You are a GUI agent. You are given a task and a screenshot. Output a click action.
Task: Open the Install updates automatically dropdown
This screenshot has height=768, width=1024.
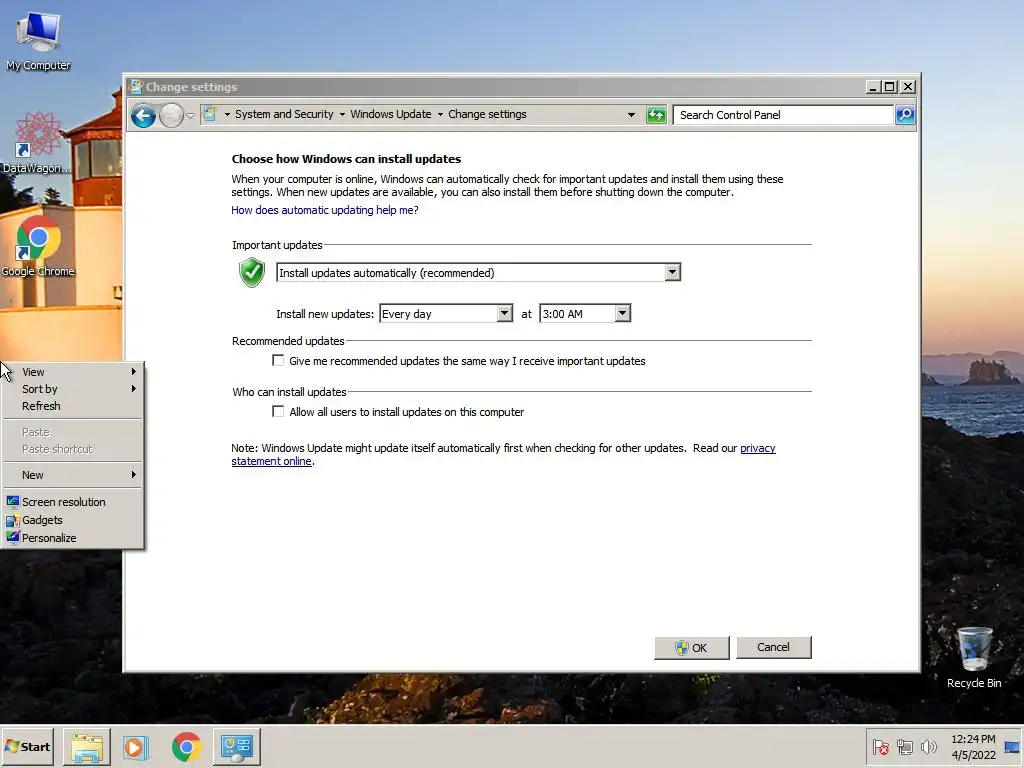pyautogui.click(x=672, y=272)
